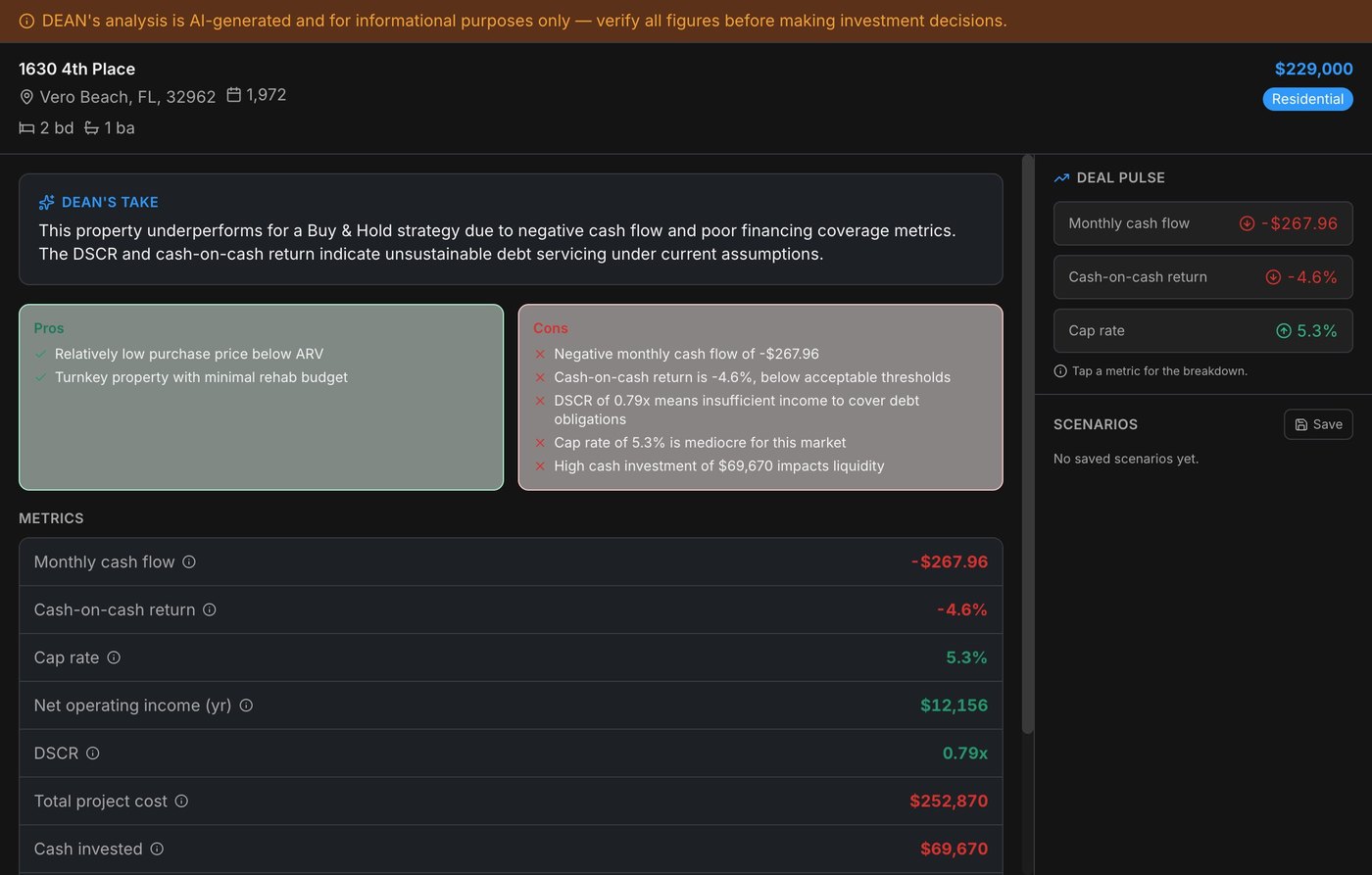This screenshot has height=875, width=1372.
Task: Click the Net operating income value $12,156
Action: (x=954, y=705)
